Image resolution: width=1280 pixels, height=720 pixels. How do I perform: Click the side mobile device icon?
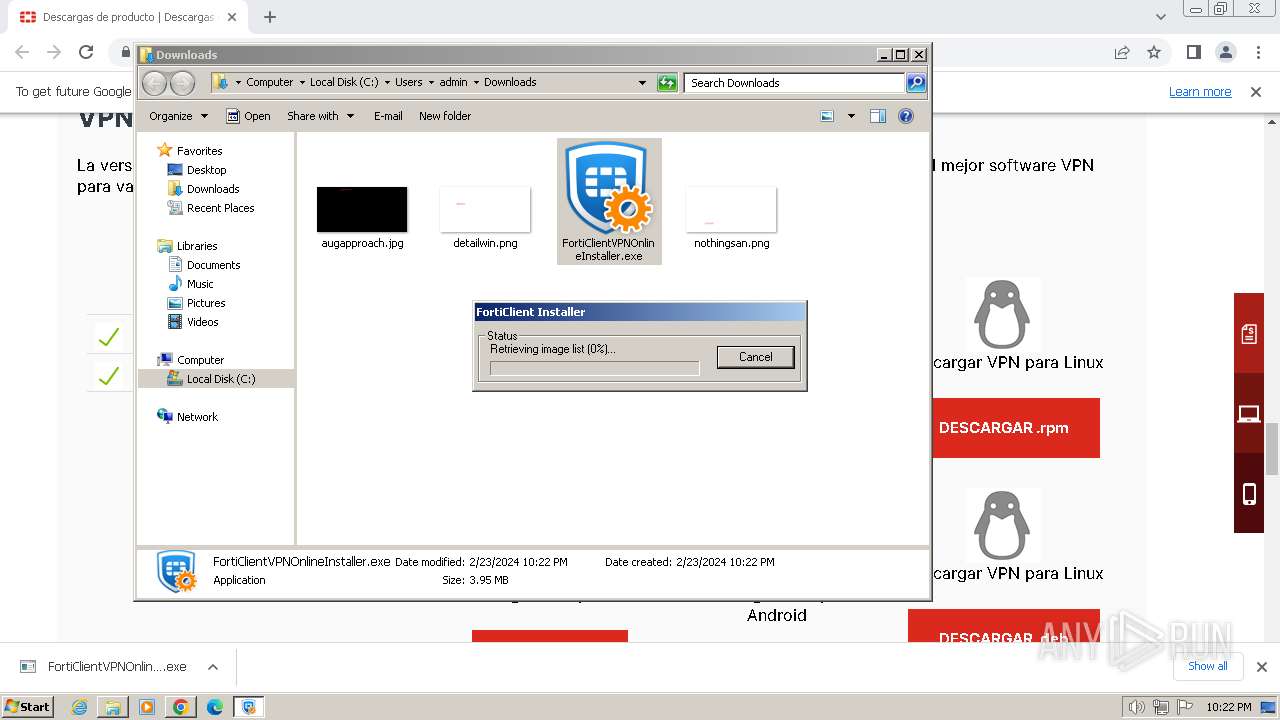coord(1249,493)
